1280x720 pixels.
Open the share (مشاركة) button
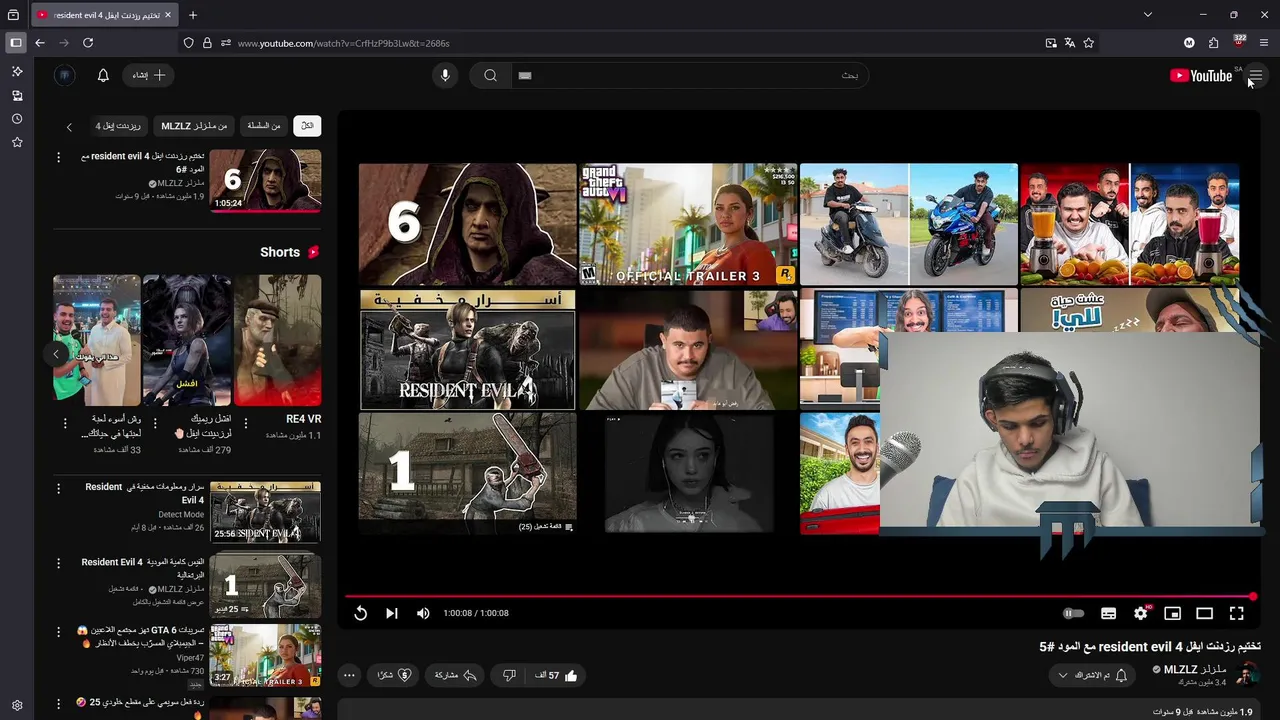click(454, 675)
